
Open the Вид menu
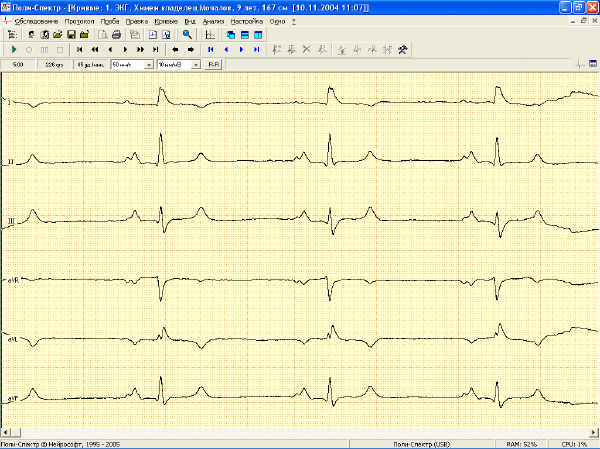click(x=190, y=21)
